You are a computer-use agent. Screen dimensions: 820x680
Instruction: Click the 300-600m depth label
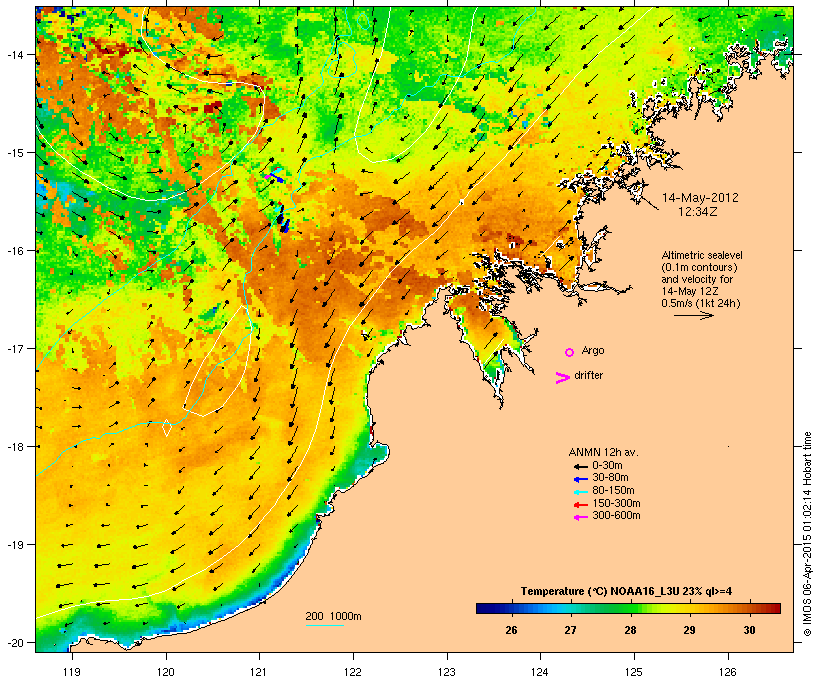[616, 515]
